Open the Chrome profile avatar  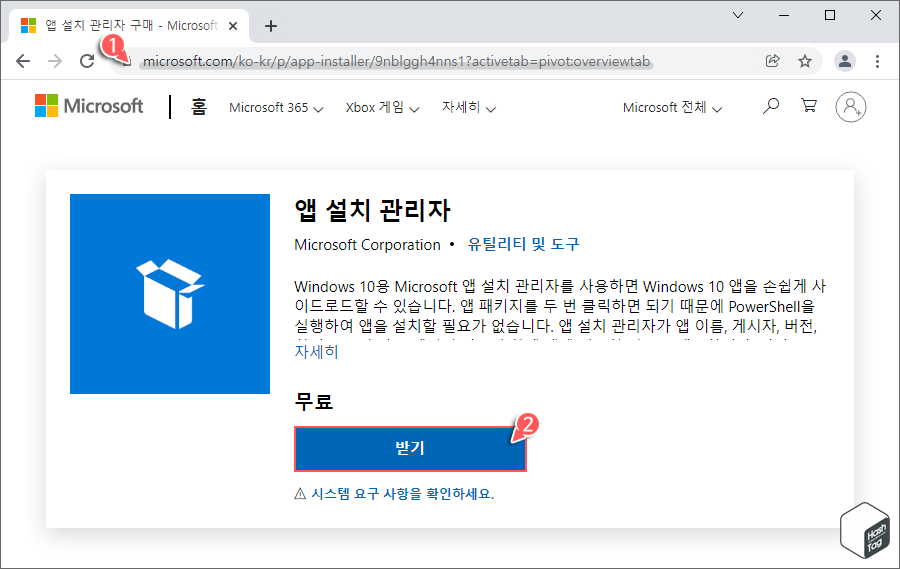[845, 61]
